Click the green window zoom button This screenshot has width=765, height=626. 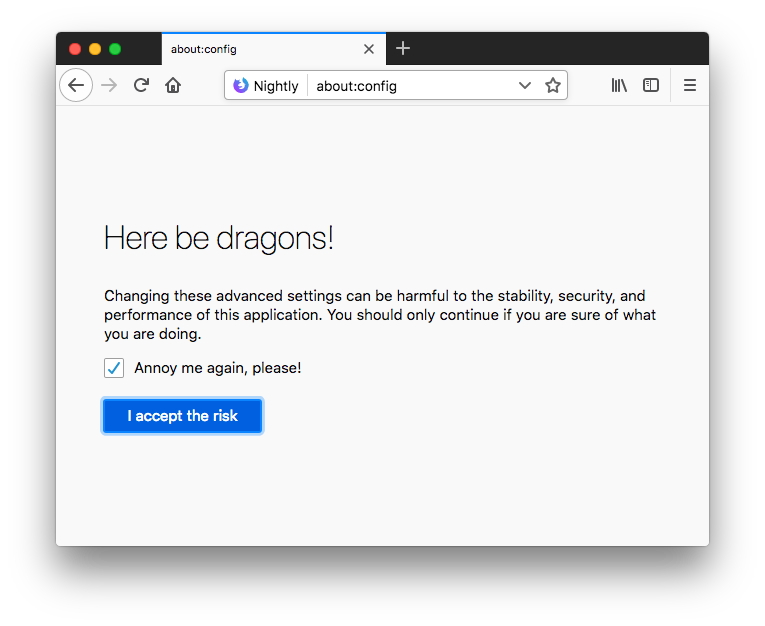tap(115, 49)
